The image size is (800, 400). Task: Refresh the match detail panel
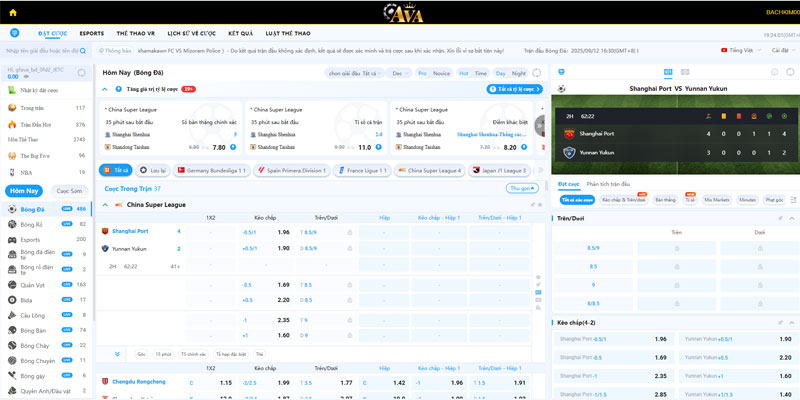[790, 72]
